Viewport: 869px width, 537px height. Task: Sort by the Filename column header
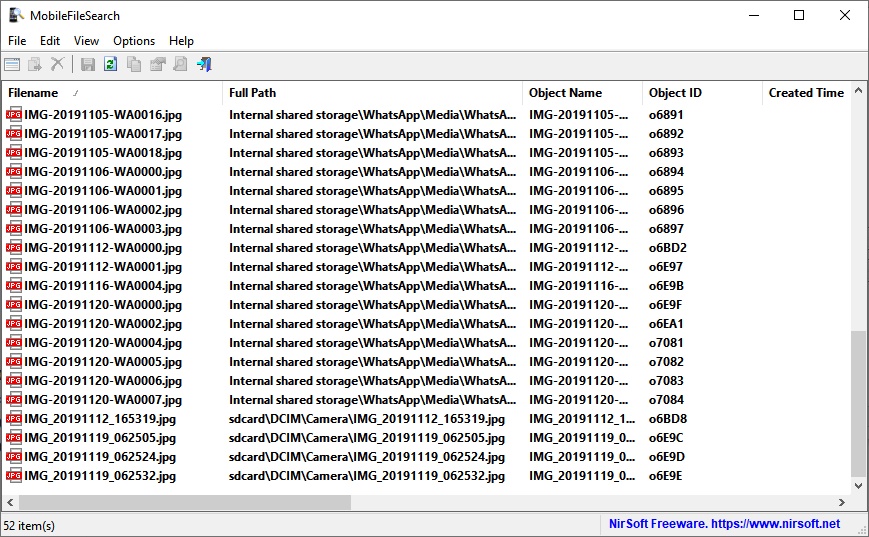(112, 93)
